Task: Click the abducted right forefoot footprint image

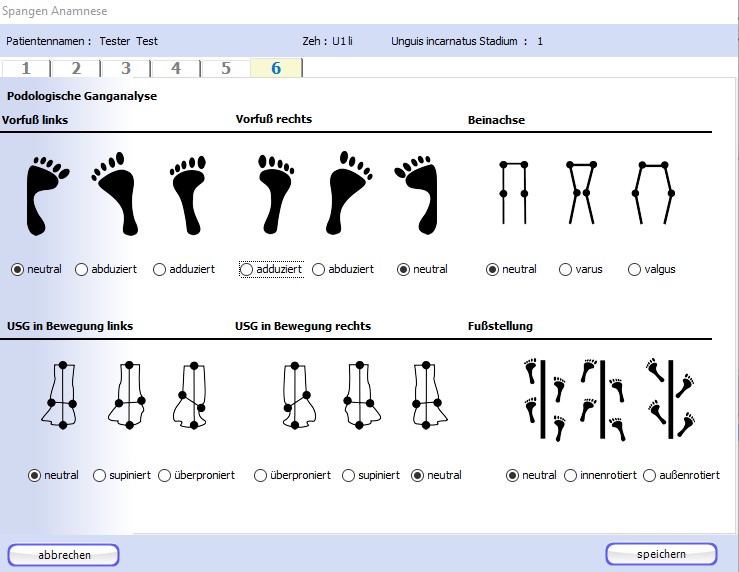Action: 349,193
